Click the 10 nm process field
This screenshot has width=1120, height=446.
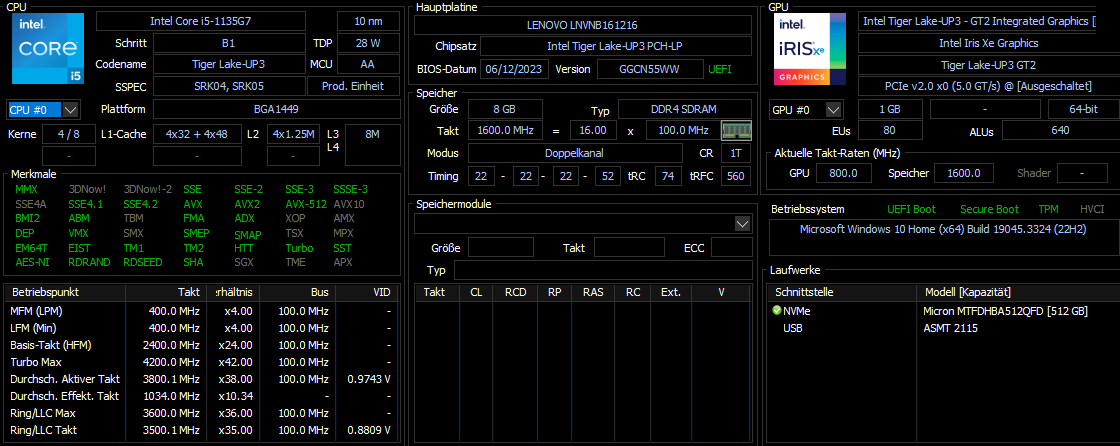click(x=368, y=21)
